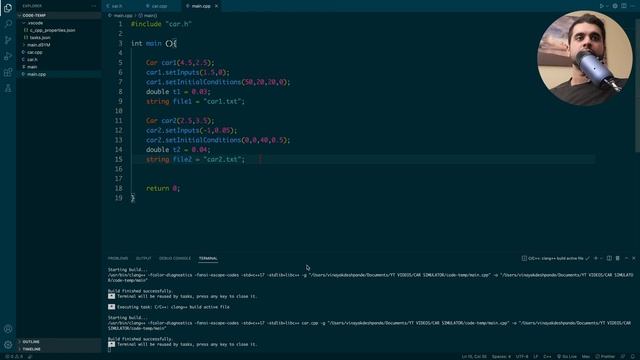The image size is (640, 360).
Task: Click Mac configuration in status bar
Action: pyautogui.click(x=586, y=356)
